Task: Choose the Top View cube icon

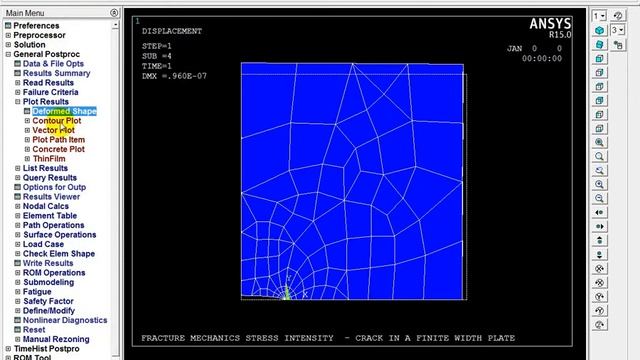Action: pyautogui.click(x=599, y=87)
